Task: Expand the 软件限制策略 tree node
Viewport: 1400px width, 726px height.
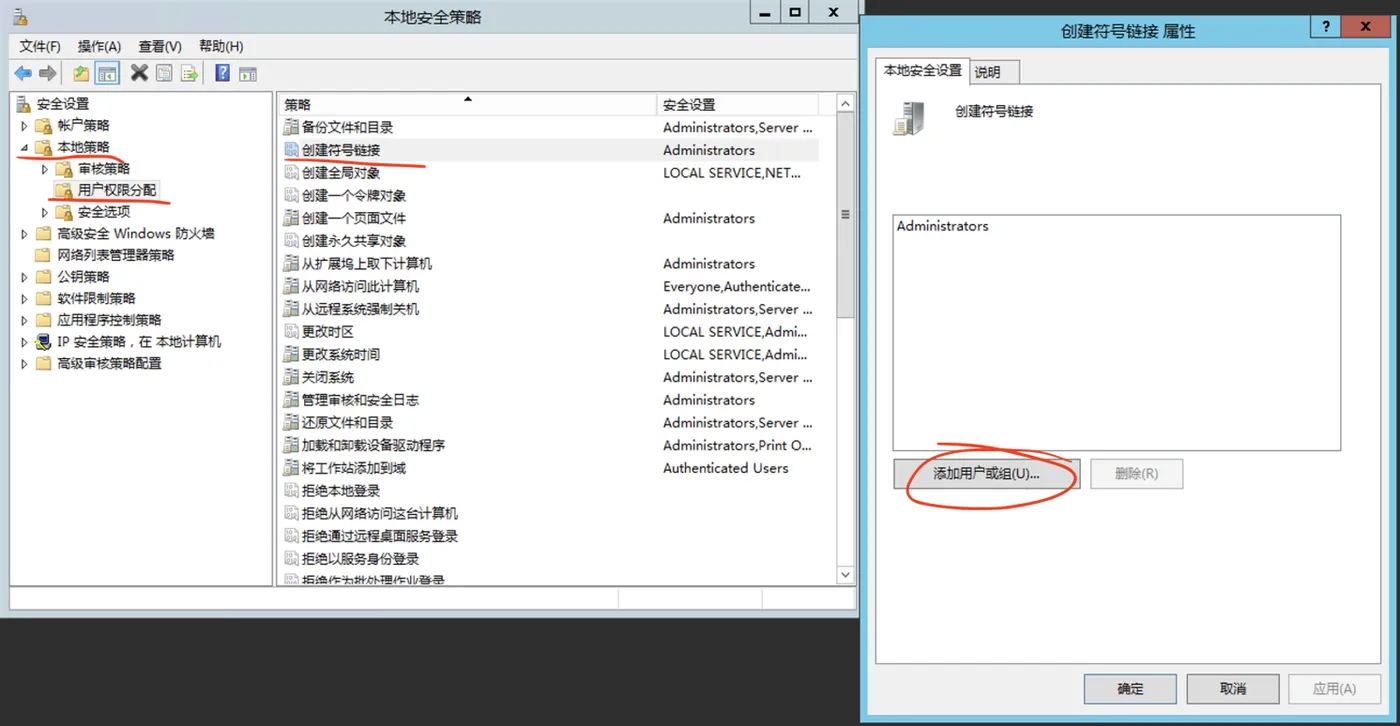Action: click(25, 298)
